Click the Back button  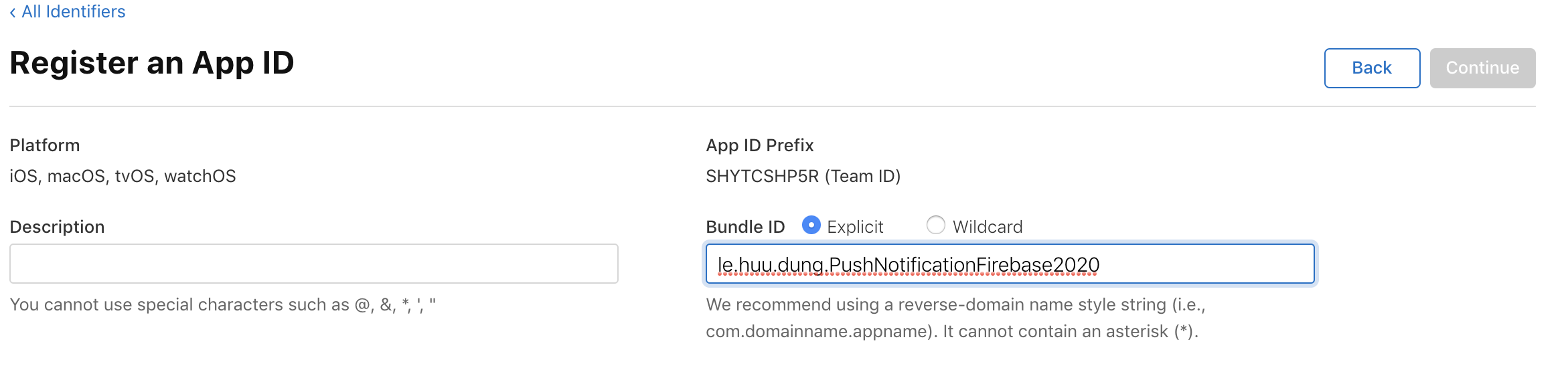click(x=1372, y=68)
